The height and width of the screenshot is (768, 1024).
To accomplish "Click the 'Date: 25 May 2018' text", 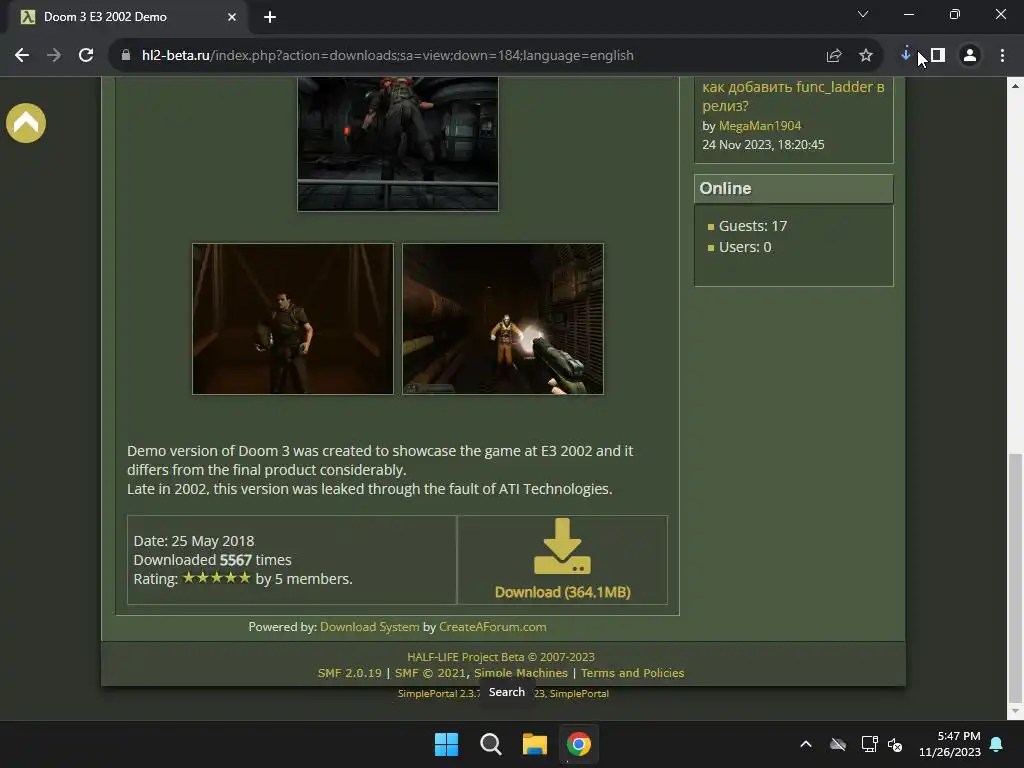I will pos(194,541).
